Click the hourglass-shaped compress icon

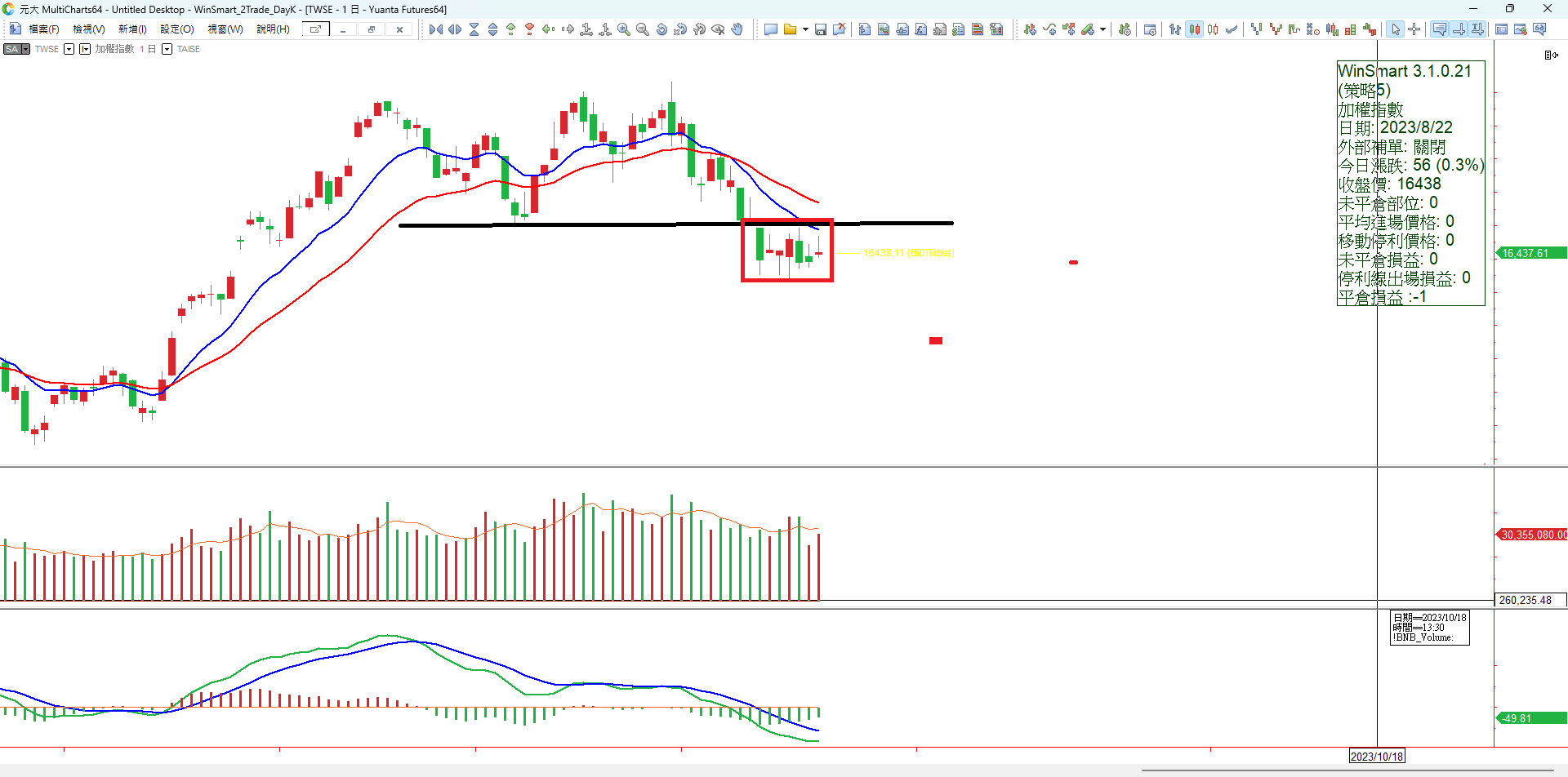click(x=474, y=29)
